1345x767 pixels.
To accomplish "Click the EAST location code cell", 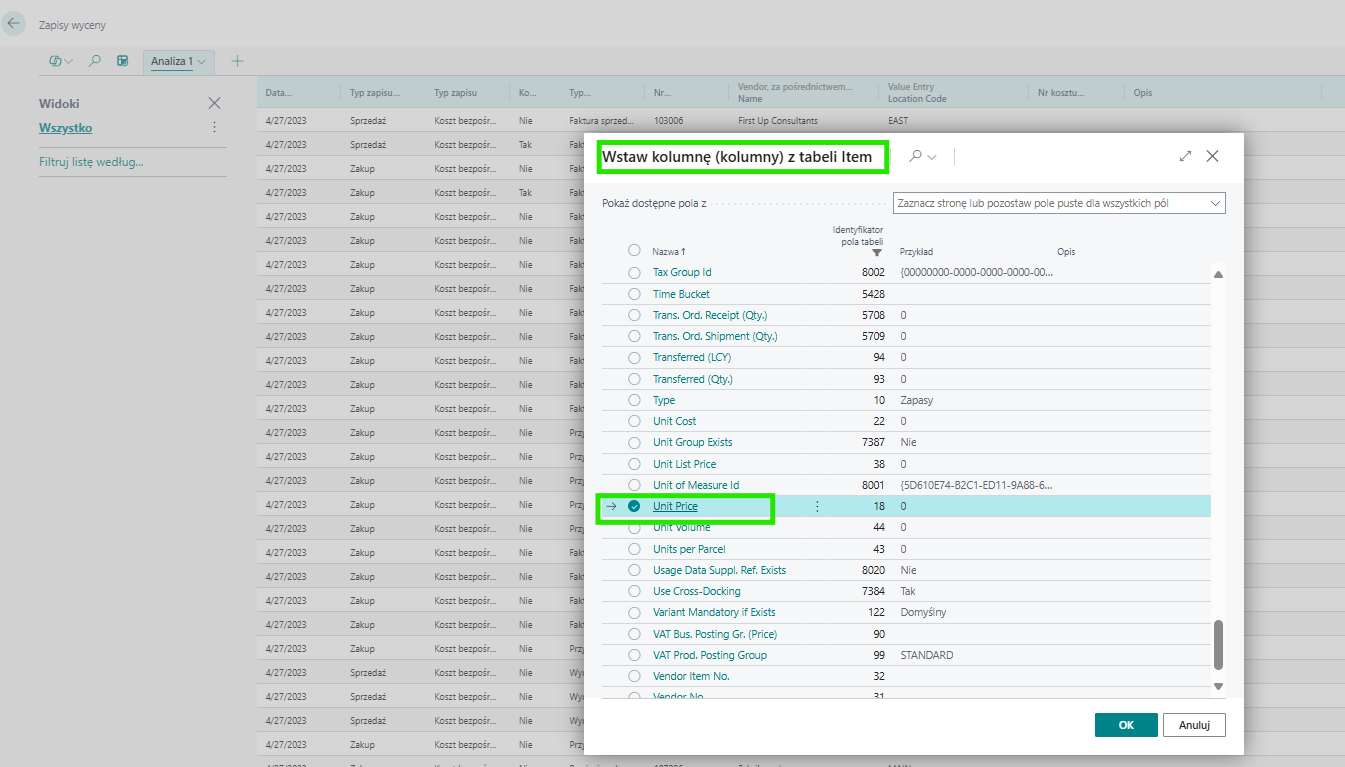I will (898, 120).
